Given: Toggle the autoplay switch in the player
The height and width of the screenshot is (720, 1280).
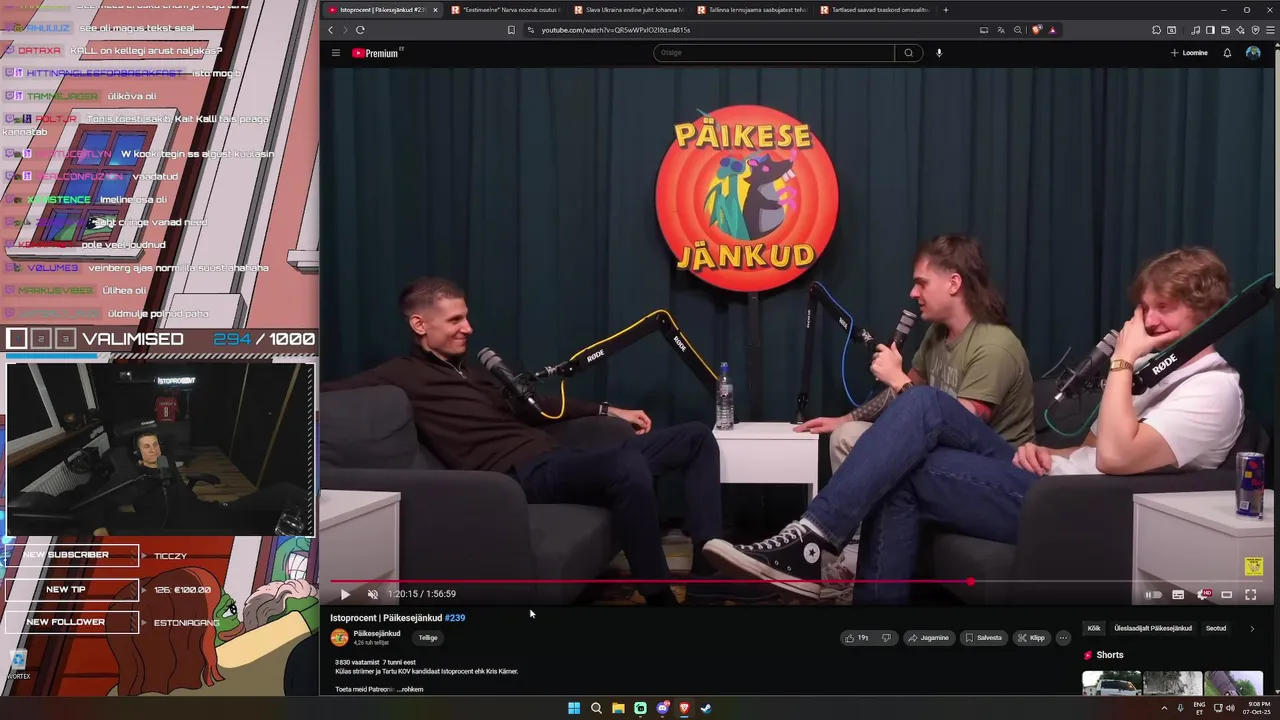Looking at the screenshot, I should [1153, 595].
